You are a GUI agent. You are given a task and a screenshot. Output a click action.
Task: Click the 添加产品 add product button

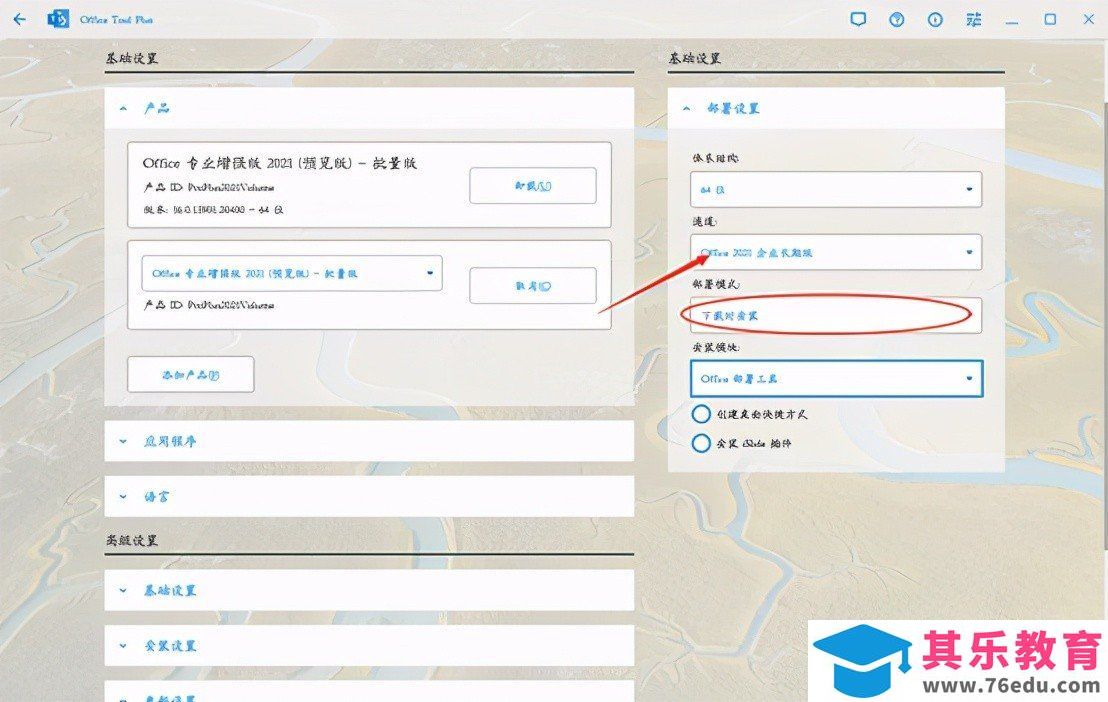tap(191, 375)
